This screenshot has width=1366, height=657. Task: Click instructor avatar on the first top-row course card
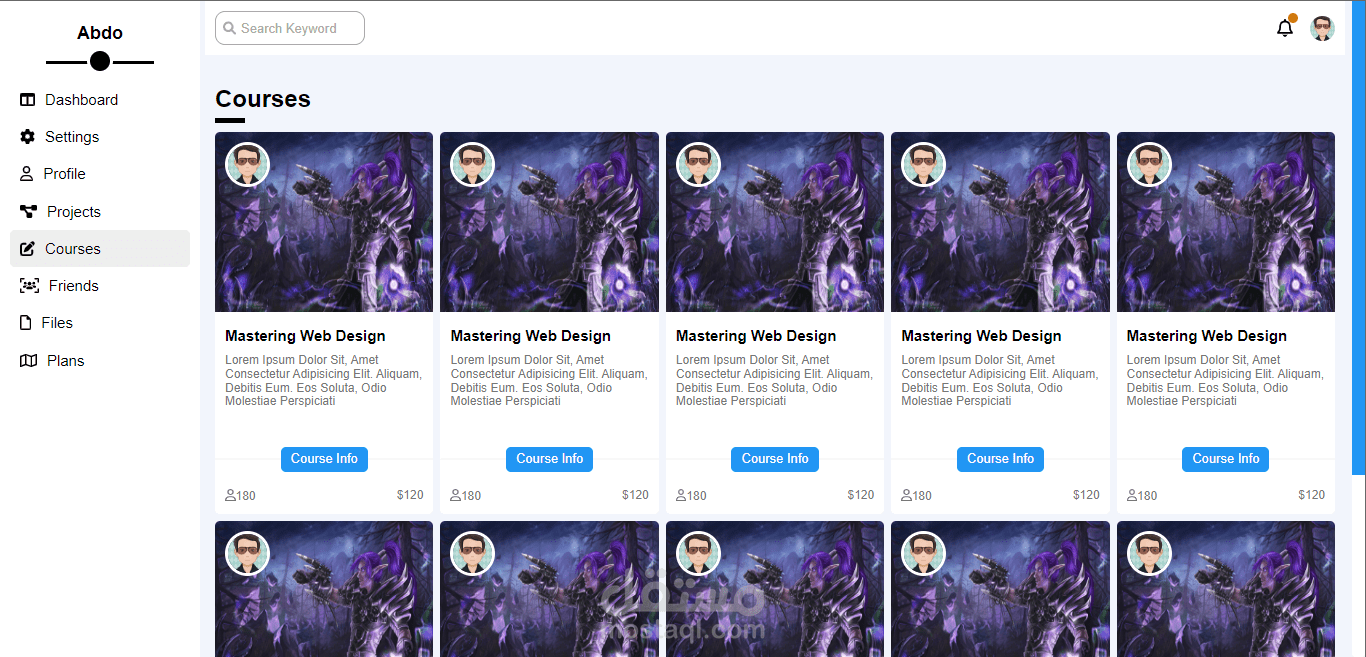tap(247, 164)
